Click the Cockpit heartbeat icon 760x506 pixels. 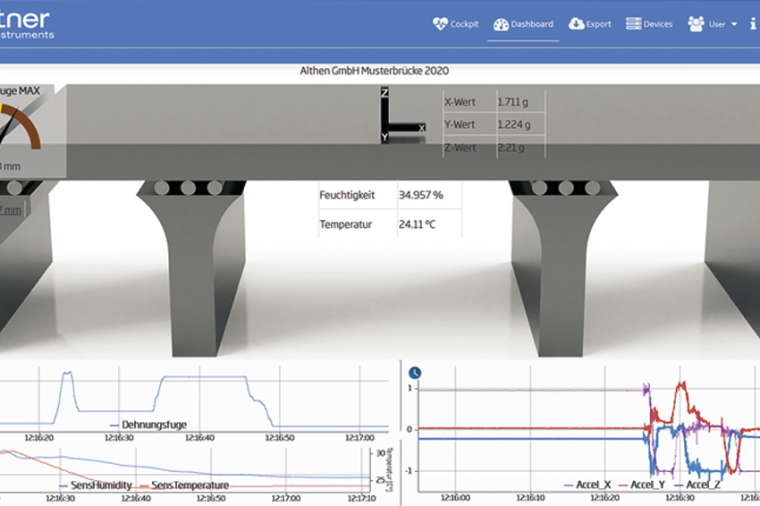click(x=439, y=23)
